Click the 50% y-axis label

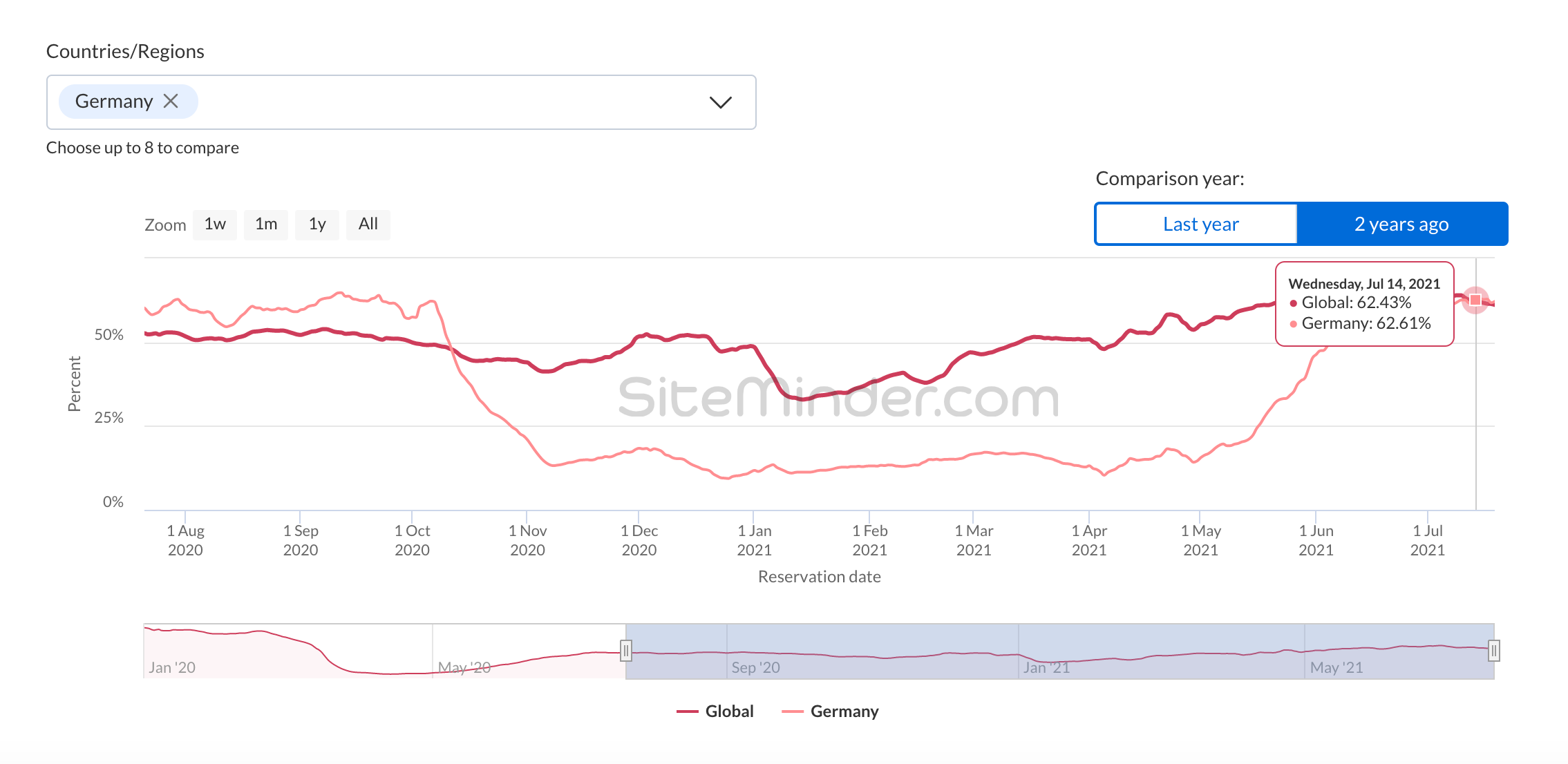click(108, 335)
